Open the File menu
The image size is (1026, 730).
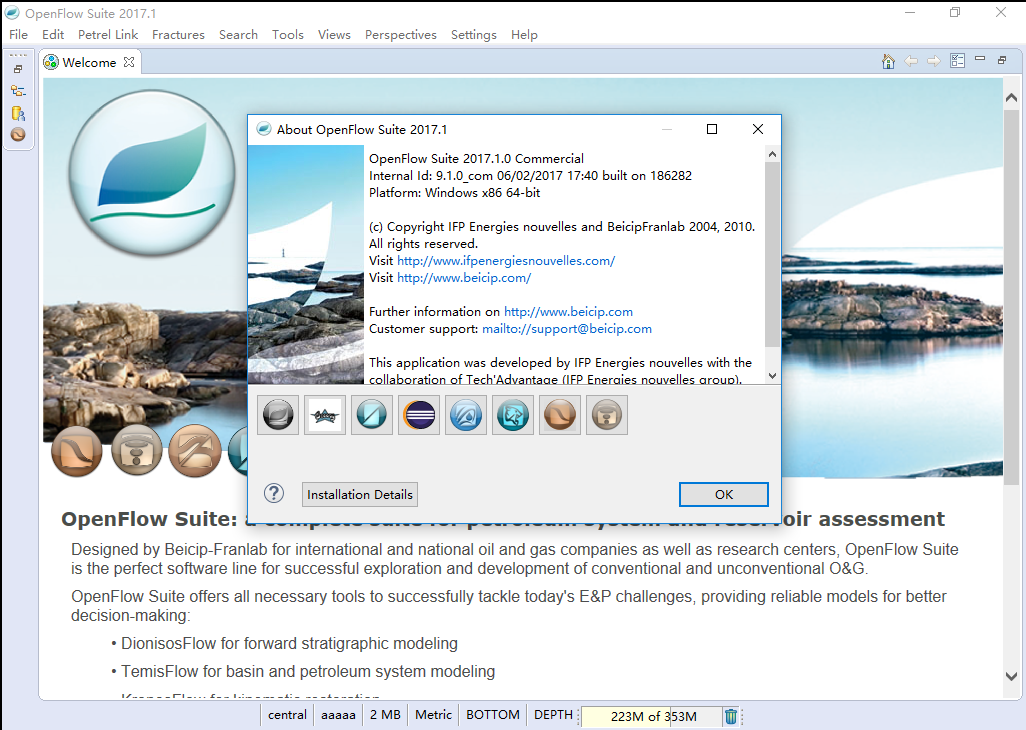pos(18,35)
